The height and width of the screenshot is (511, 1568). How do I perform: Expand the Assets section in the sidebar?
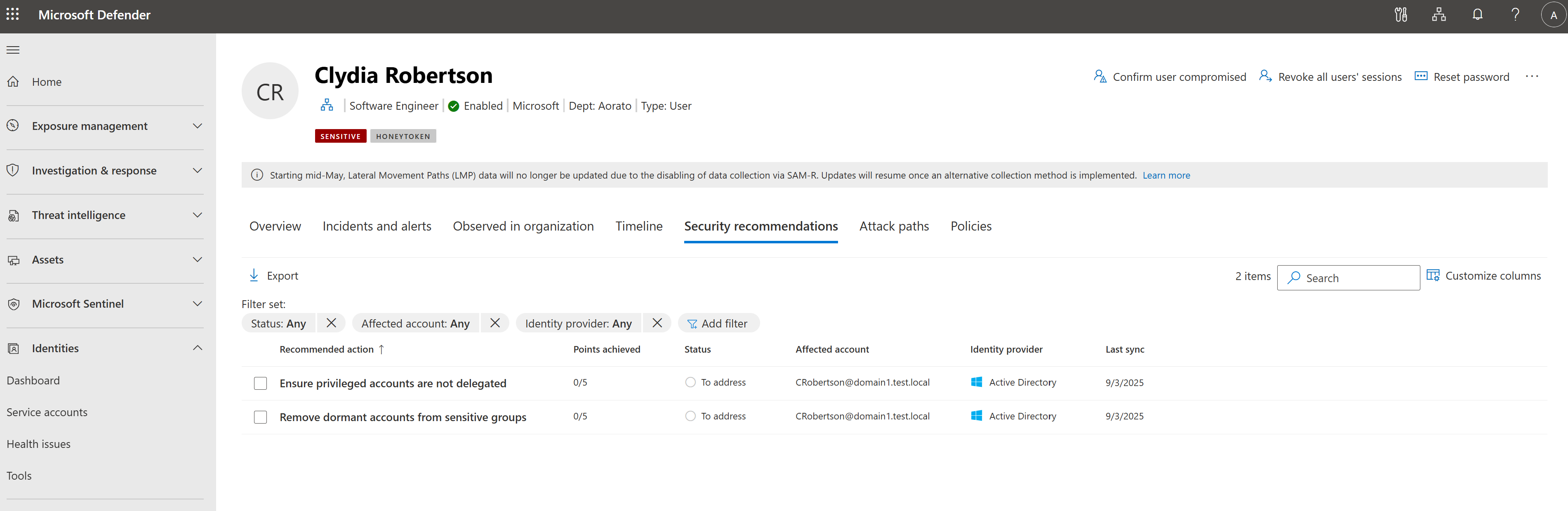point(197,259)
